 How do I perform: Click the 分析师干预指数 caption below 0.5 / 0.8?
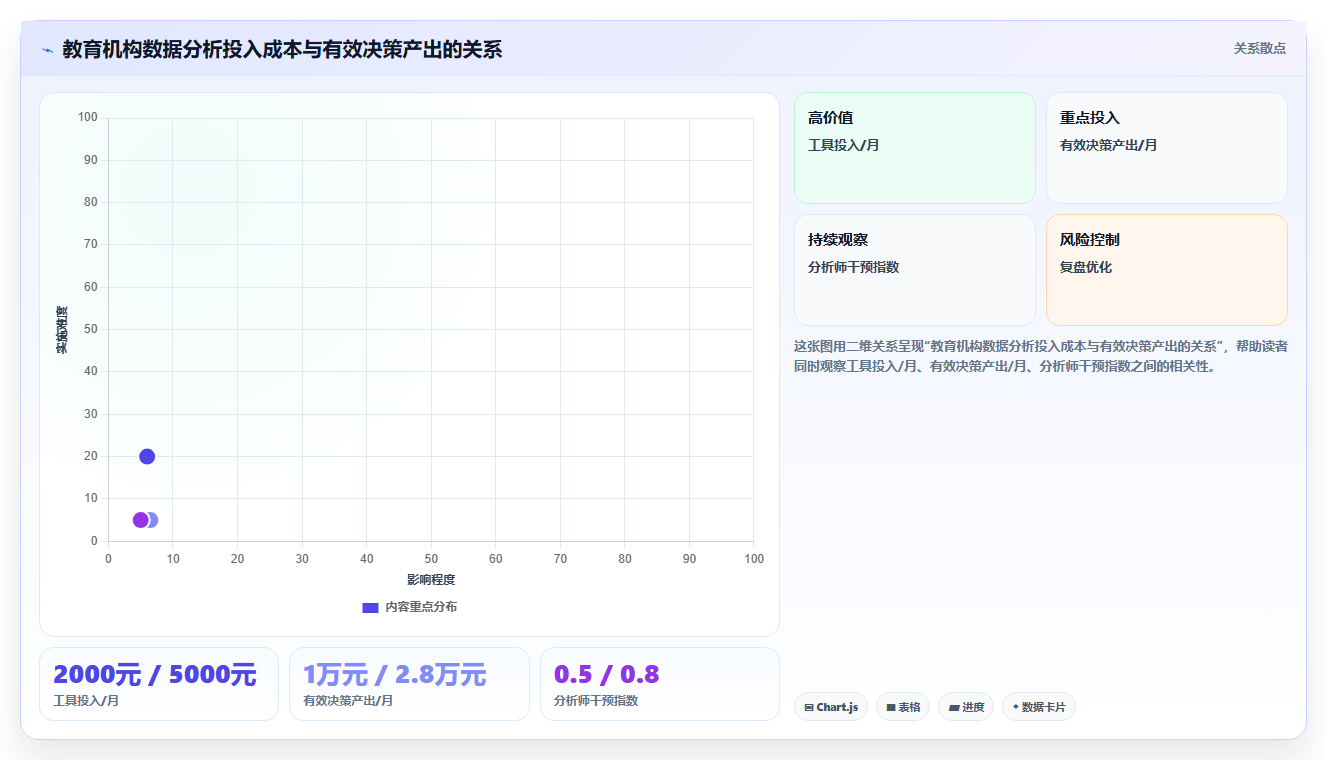(596, 701)
